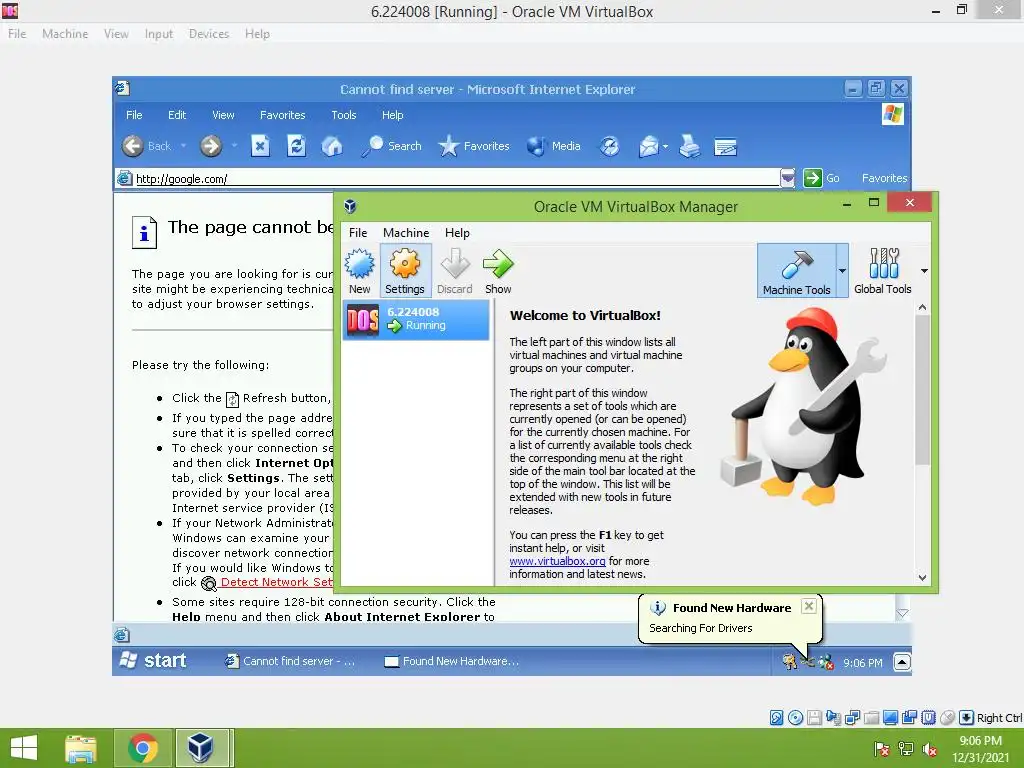Click the www.virtualbox.org link

(557, 561)
